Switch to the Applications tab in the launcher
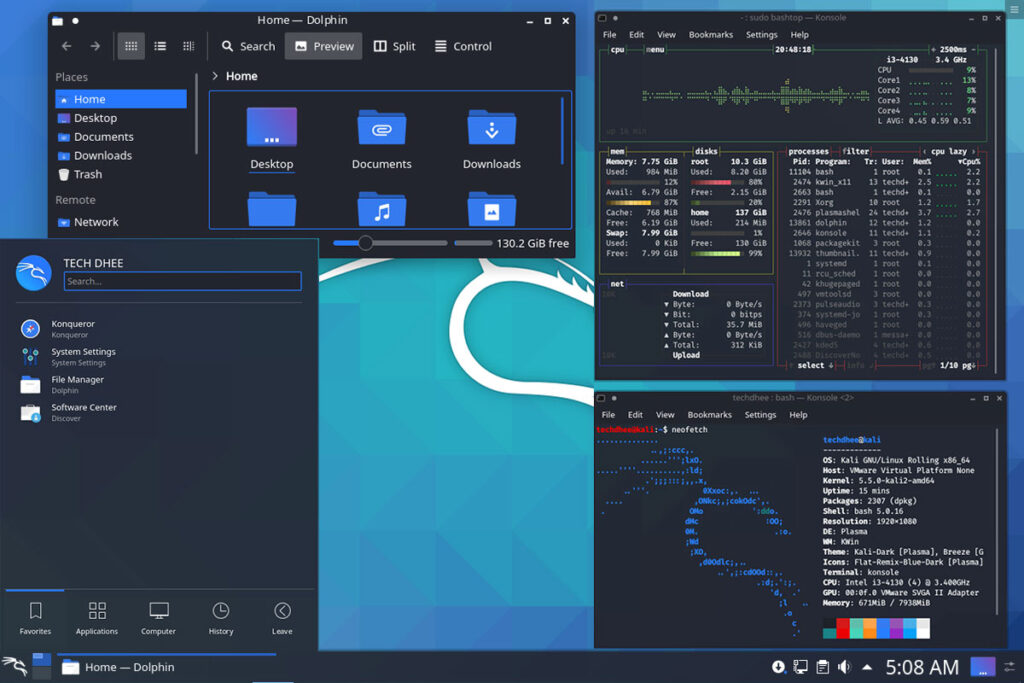Screen dimensions: 1024x683 pyautogui.click(x=97, y=618)
